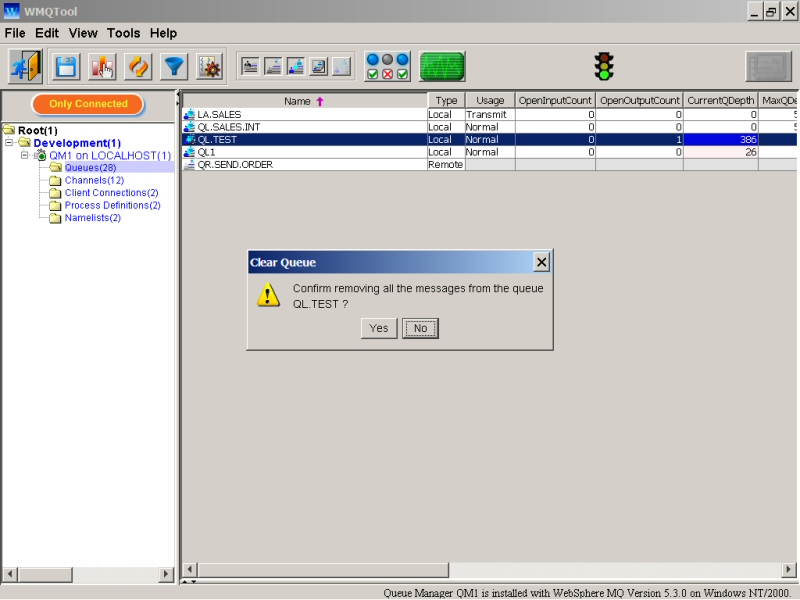The width and height of the screenshot is (800, 600).
Task: Confirm clearing queue with Yes
Action: tap(379, 328)
